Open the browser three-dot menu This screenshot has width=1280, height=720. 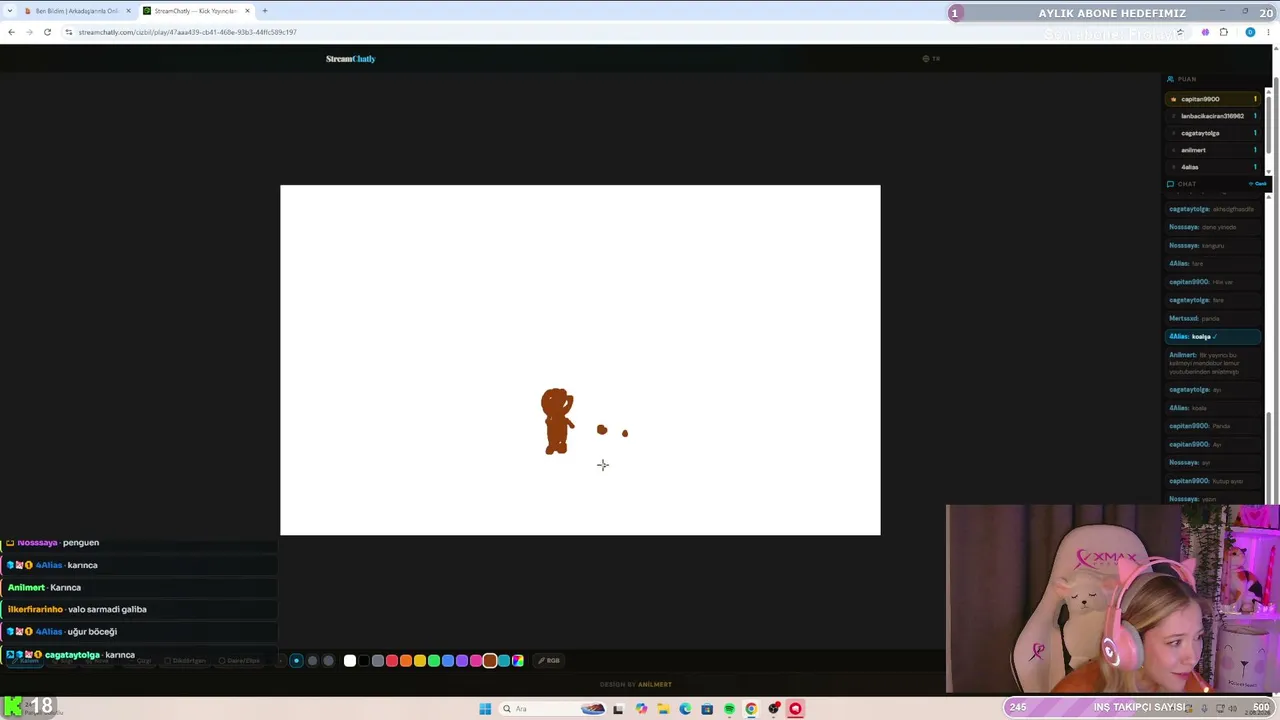(1270, 32)
